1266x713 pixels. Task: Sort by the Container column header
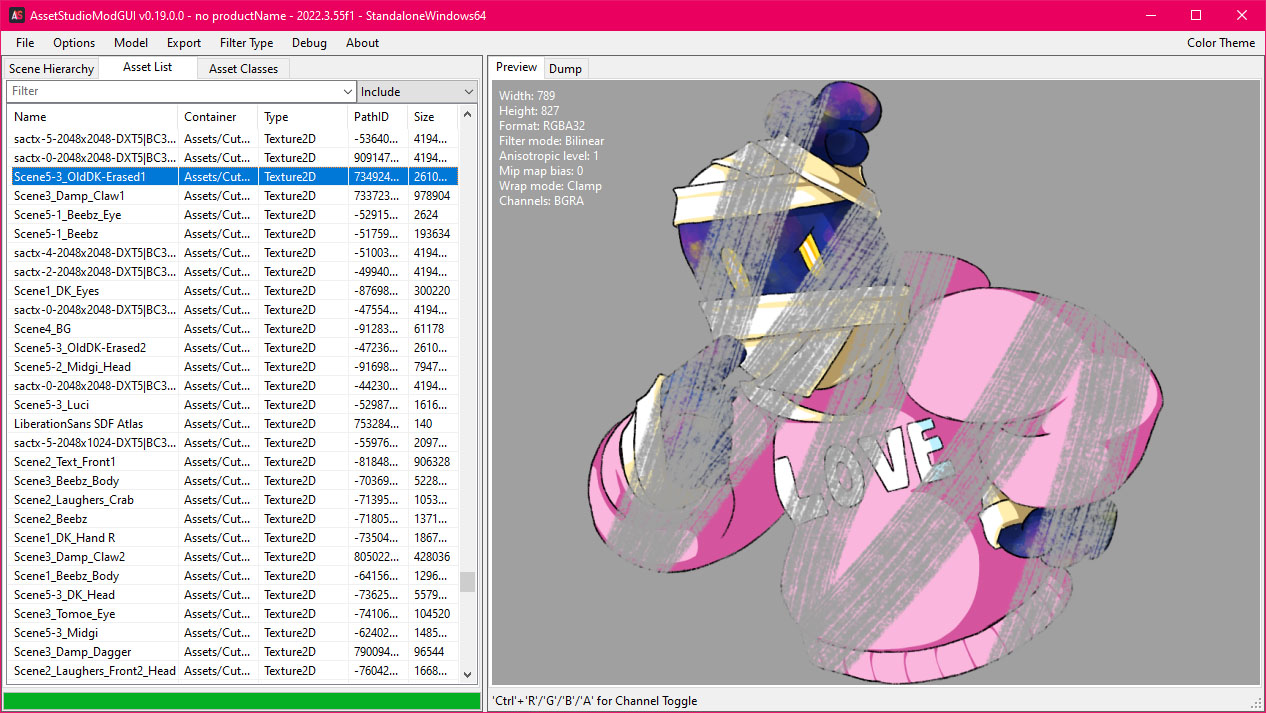pyautogui.click(x=218, y=117)
